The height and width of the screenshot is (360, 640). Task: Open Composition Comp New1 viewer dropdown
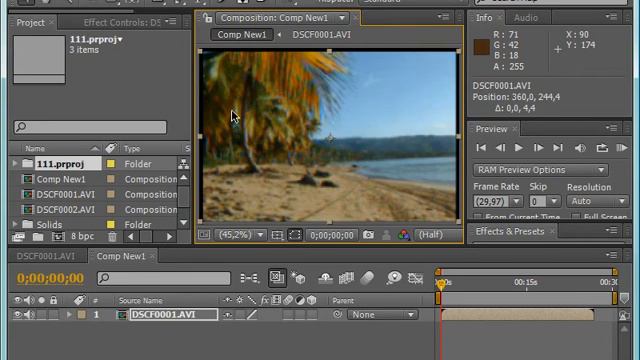point(282,18)
